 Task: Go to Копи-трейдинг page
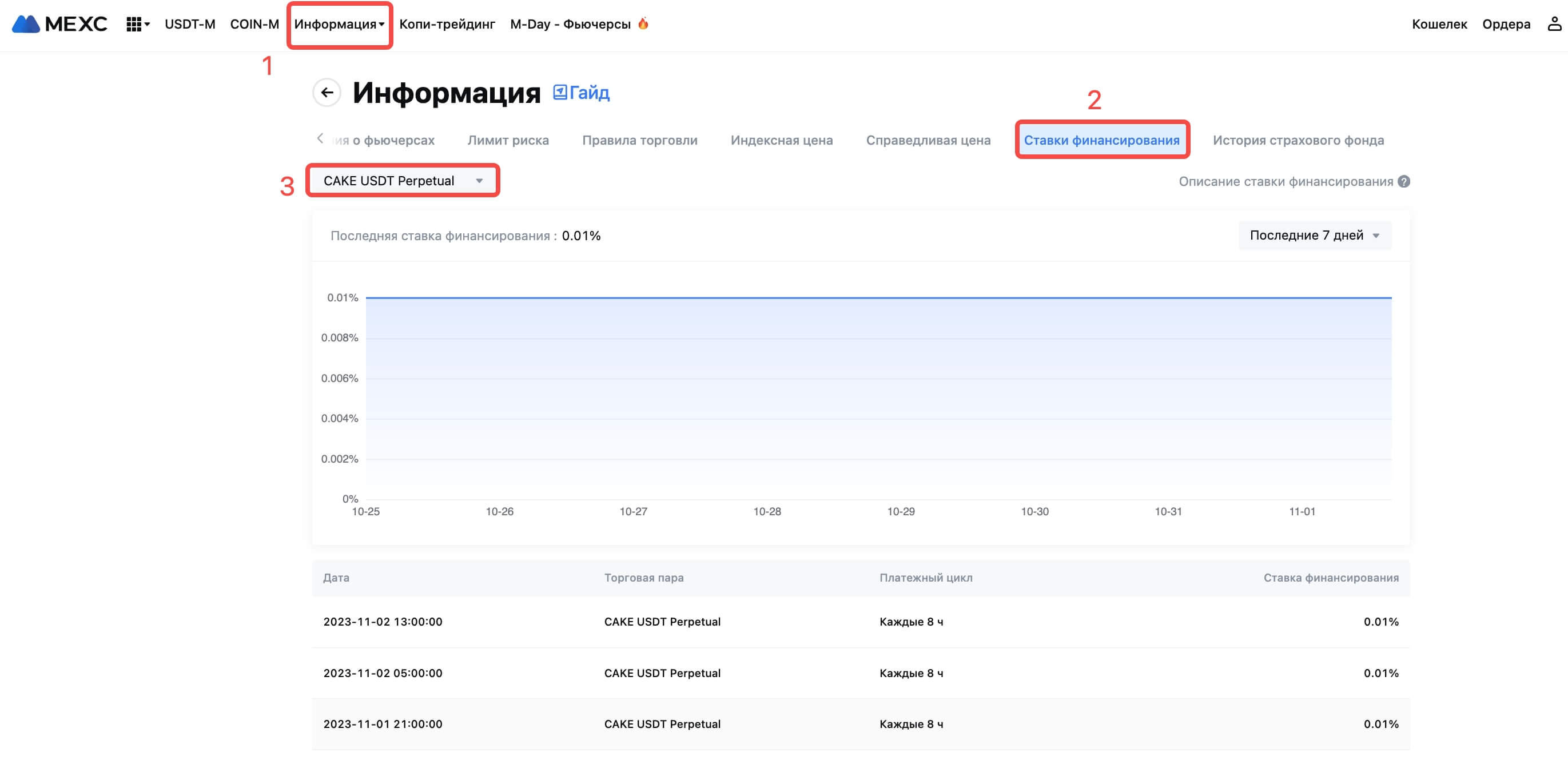(x=447, y=25)
